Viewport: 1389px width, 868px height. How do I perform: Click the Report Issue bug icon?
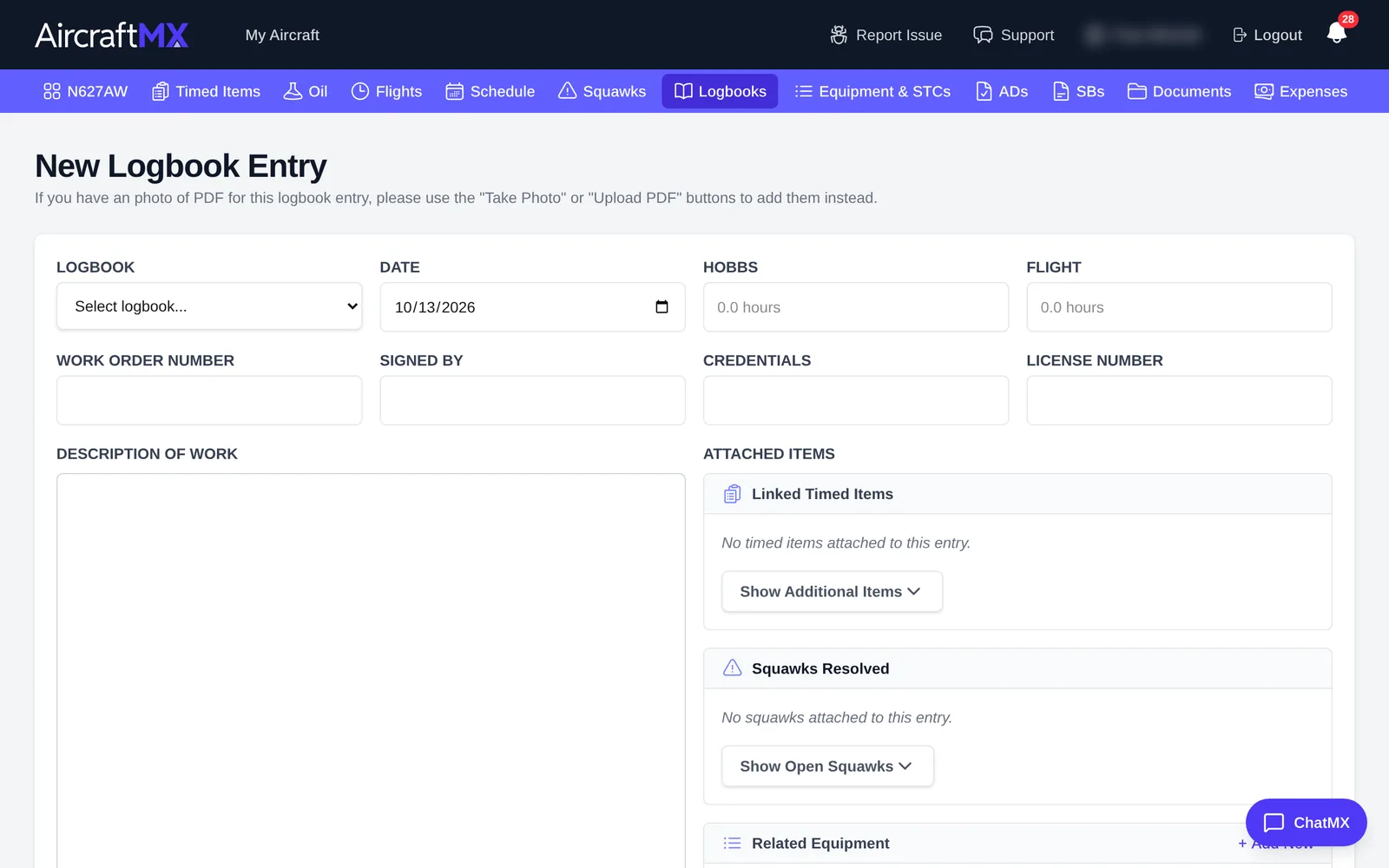[x=839, y=35]
